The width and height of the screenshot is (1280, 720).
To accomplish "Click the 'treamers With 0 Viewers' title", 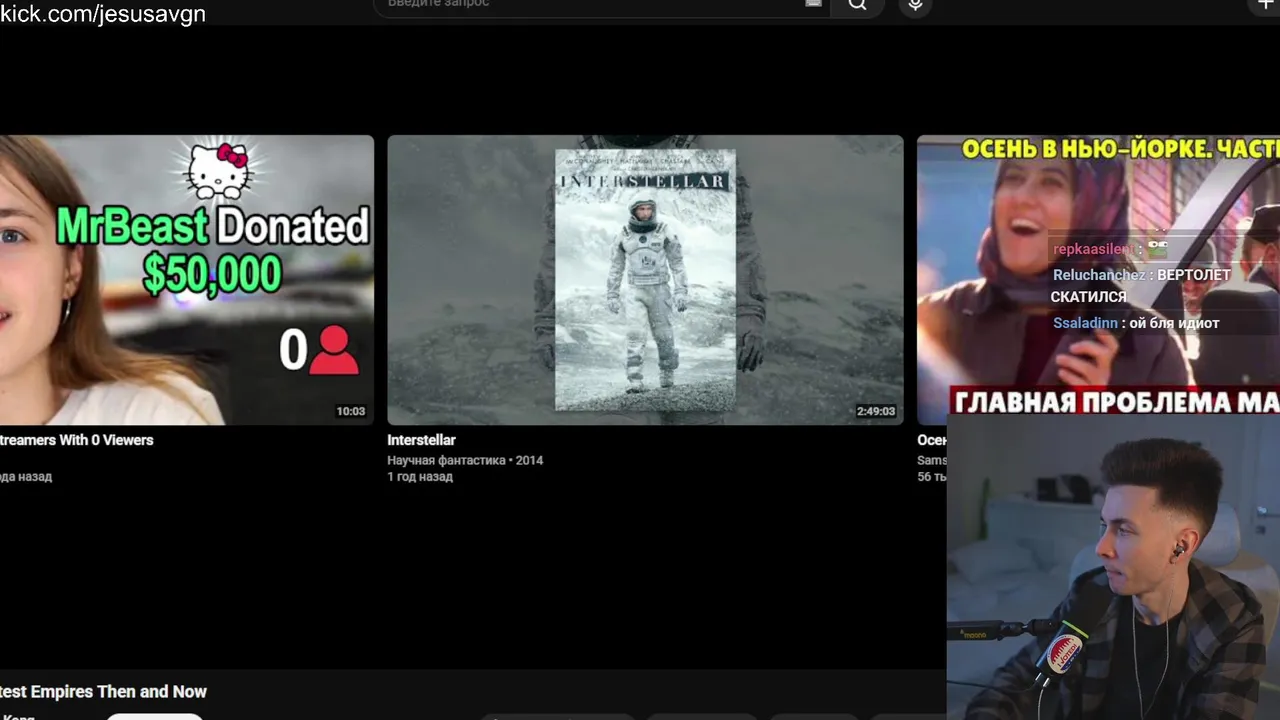I will pyautogui.click(x=77, y=440).
